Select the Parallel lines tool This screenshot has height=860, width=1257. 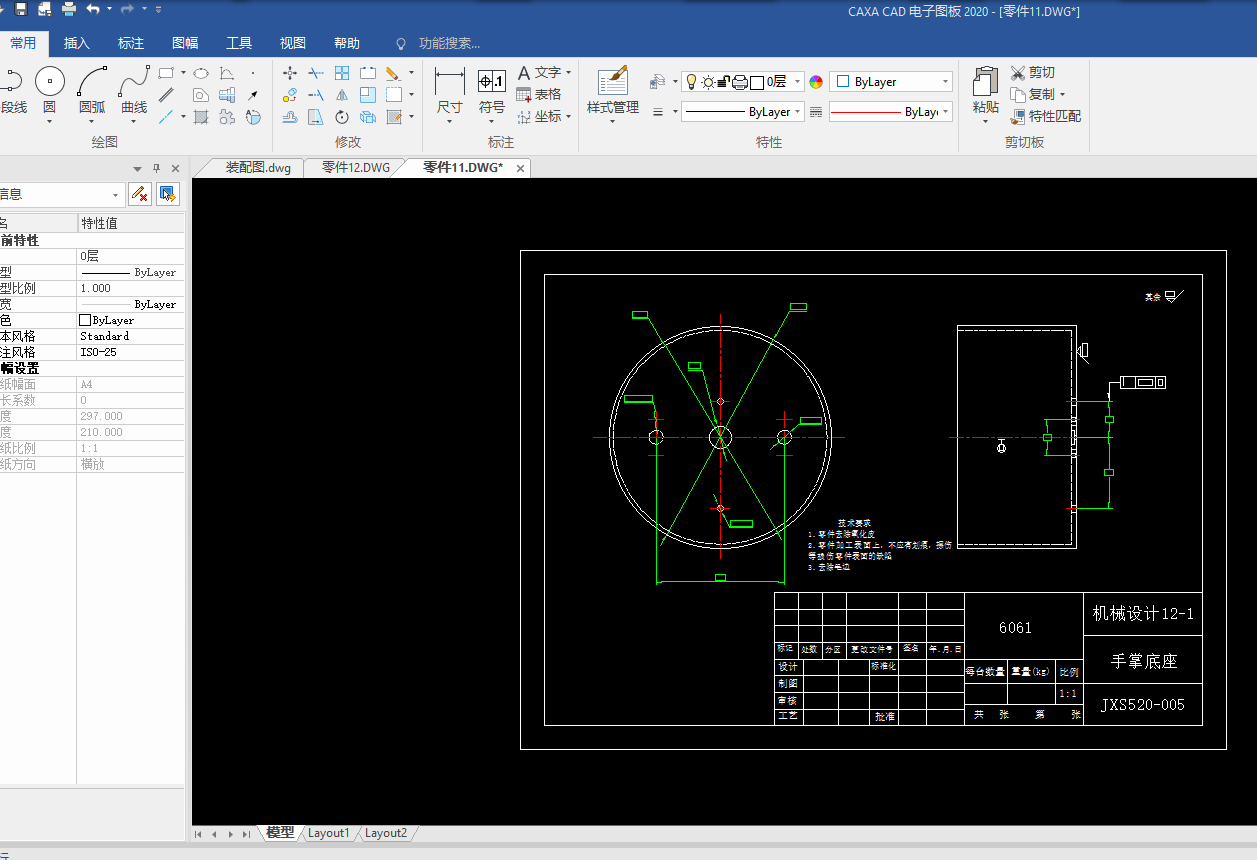(x=166, y=94)
